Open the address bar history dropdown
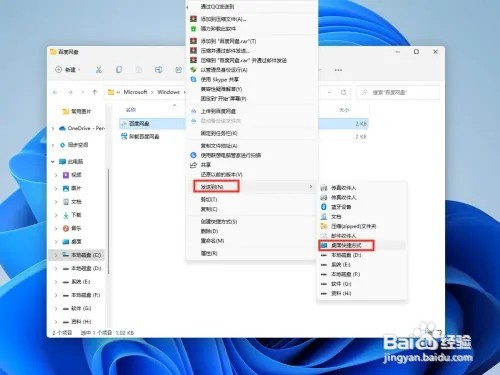The image size is (500, 375). point(329,92)
